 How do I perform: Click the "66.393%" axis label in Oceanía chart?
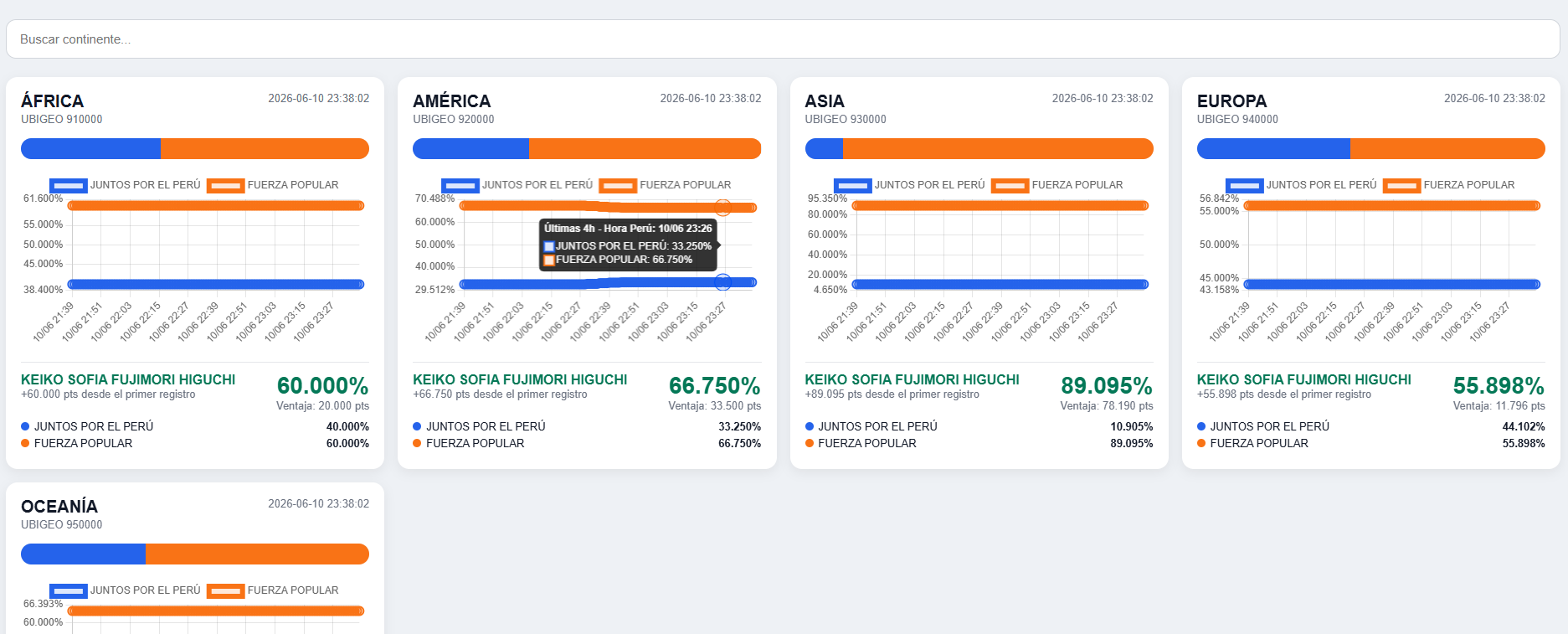click(x=44, y=604)
